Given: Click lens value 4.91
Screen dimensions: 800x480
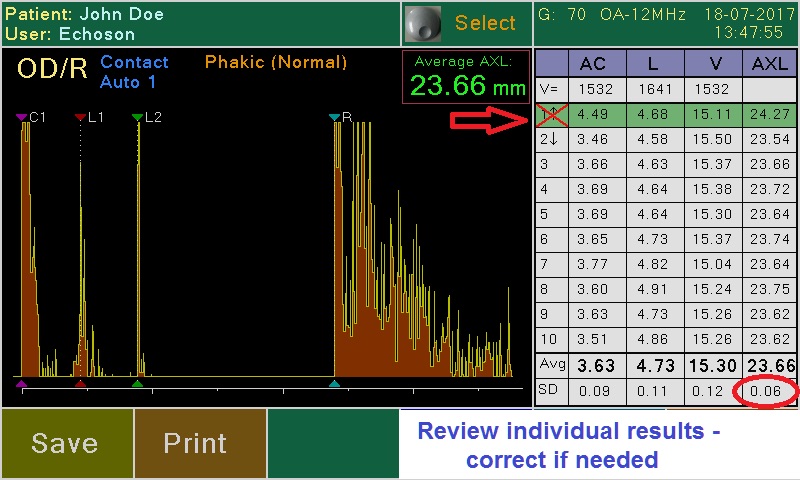Looking at the screenshot, I should tap(655, 289).
